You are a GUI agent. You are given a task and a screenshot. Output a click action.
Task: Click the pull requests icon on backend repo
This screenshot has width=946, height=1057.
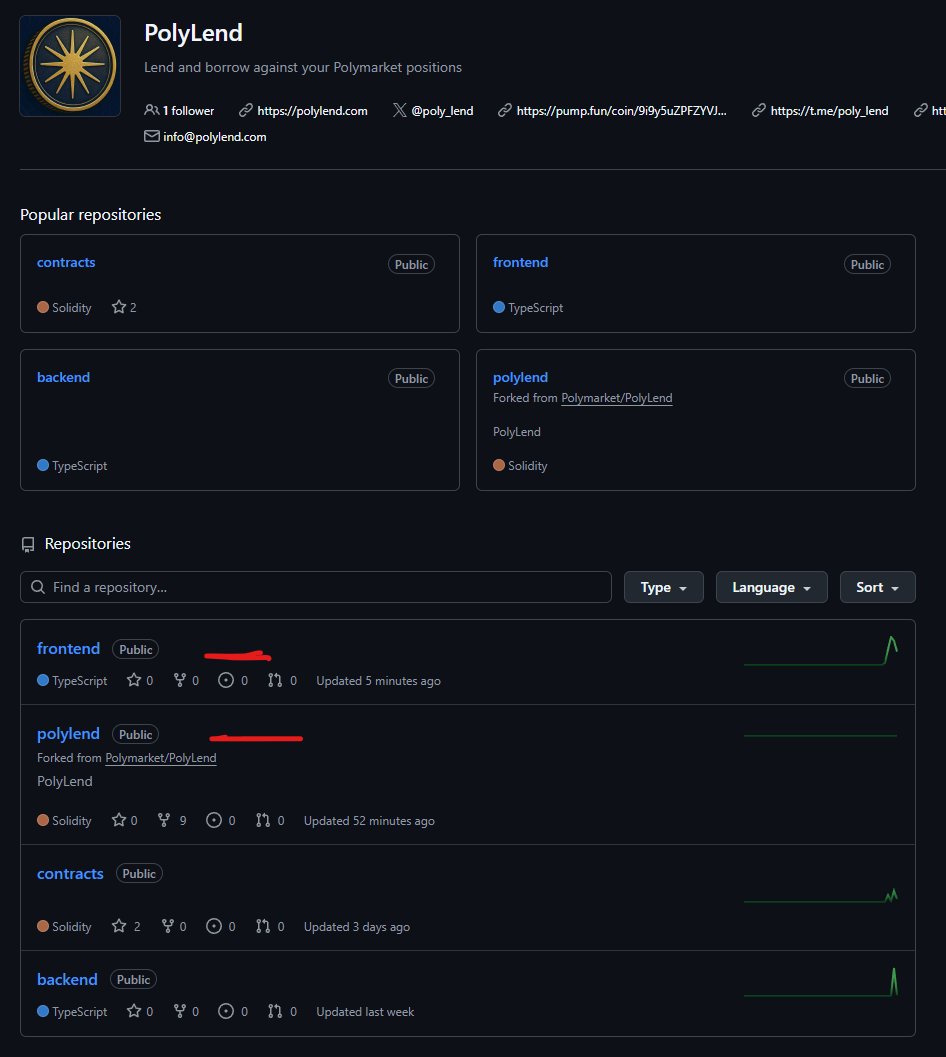[276, 1011]
